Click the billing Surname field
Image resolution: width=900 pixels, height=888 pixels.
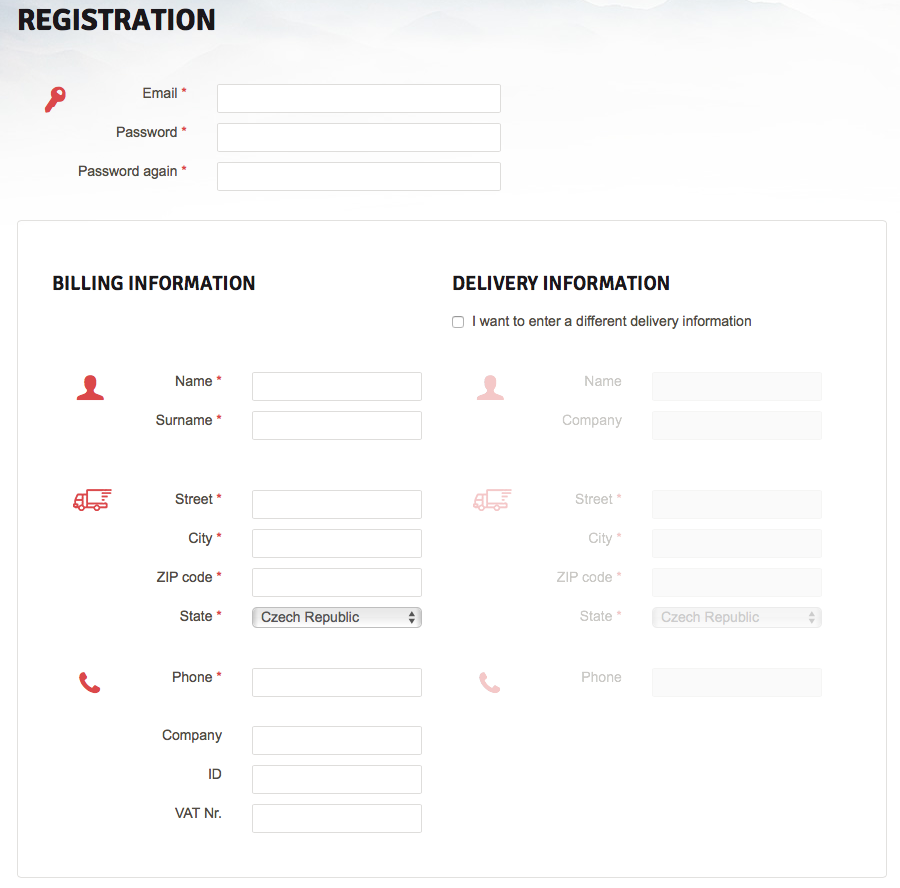click(337, 425)
